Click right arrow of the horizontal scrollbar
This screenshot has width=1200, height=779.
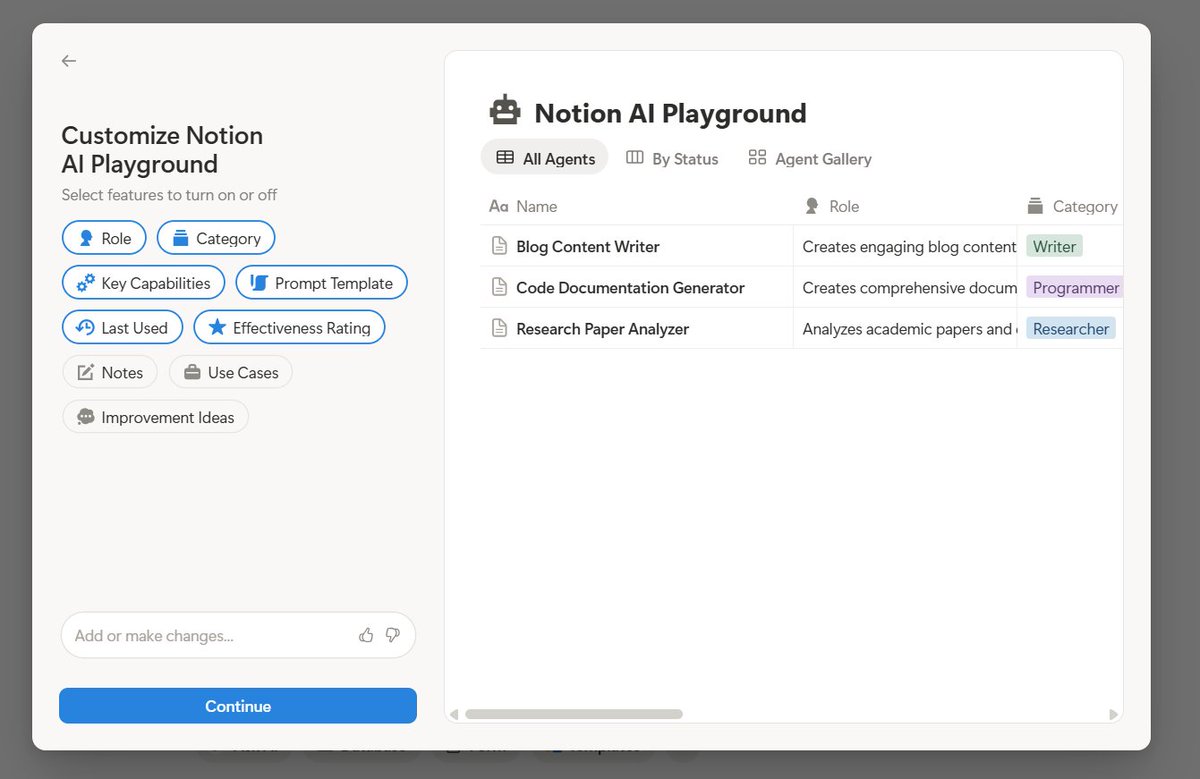(1114, 715)
